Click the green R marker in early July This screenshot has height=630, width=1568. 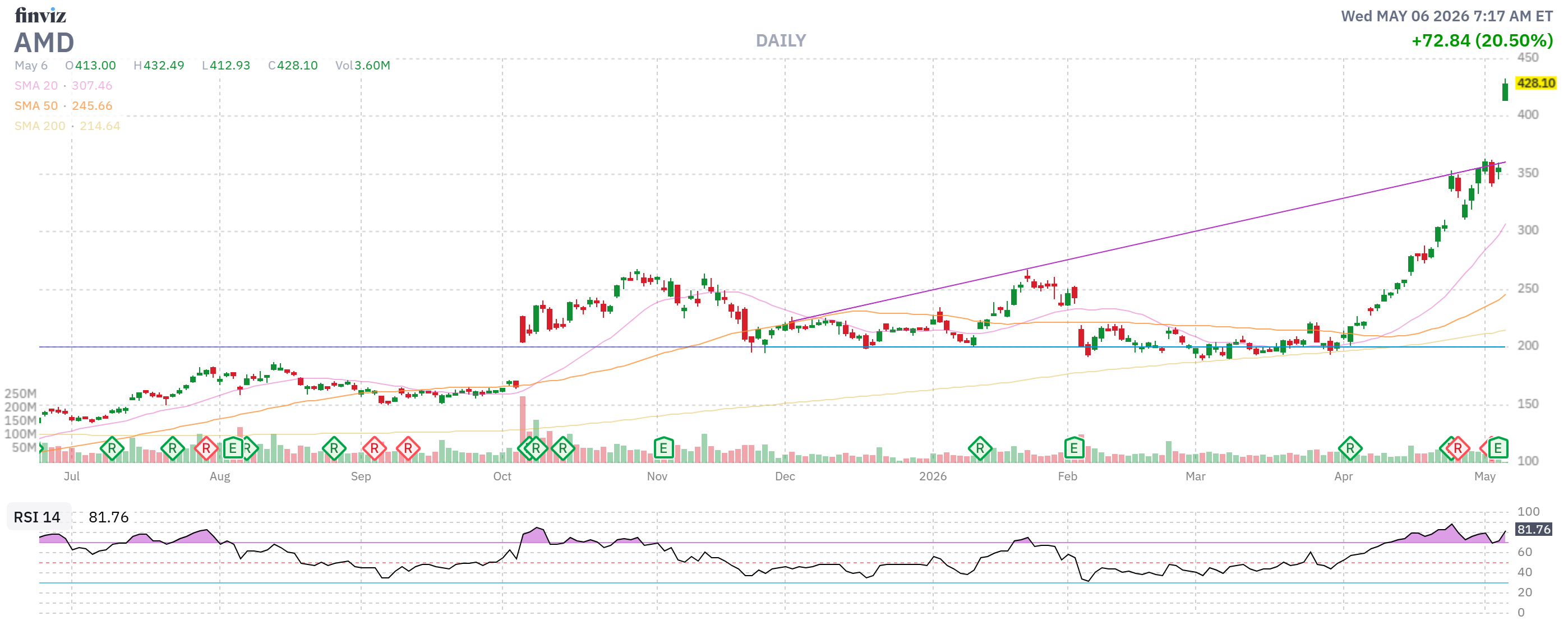point(112,449)
